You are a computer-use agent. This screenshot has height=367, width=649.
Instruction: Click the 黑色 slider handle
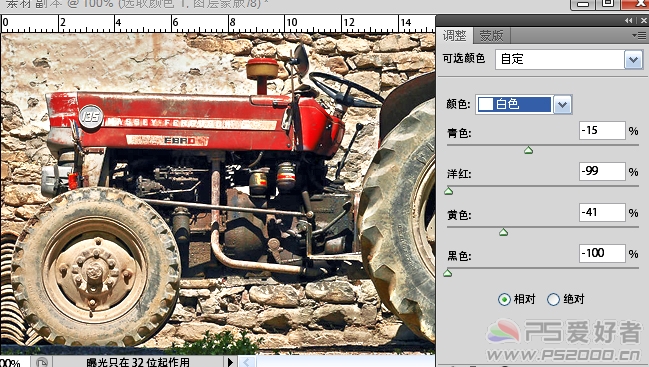[448, 273]
